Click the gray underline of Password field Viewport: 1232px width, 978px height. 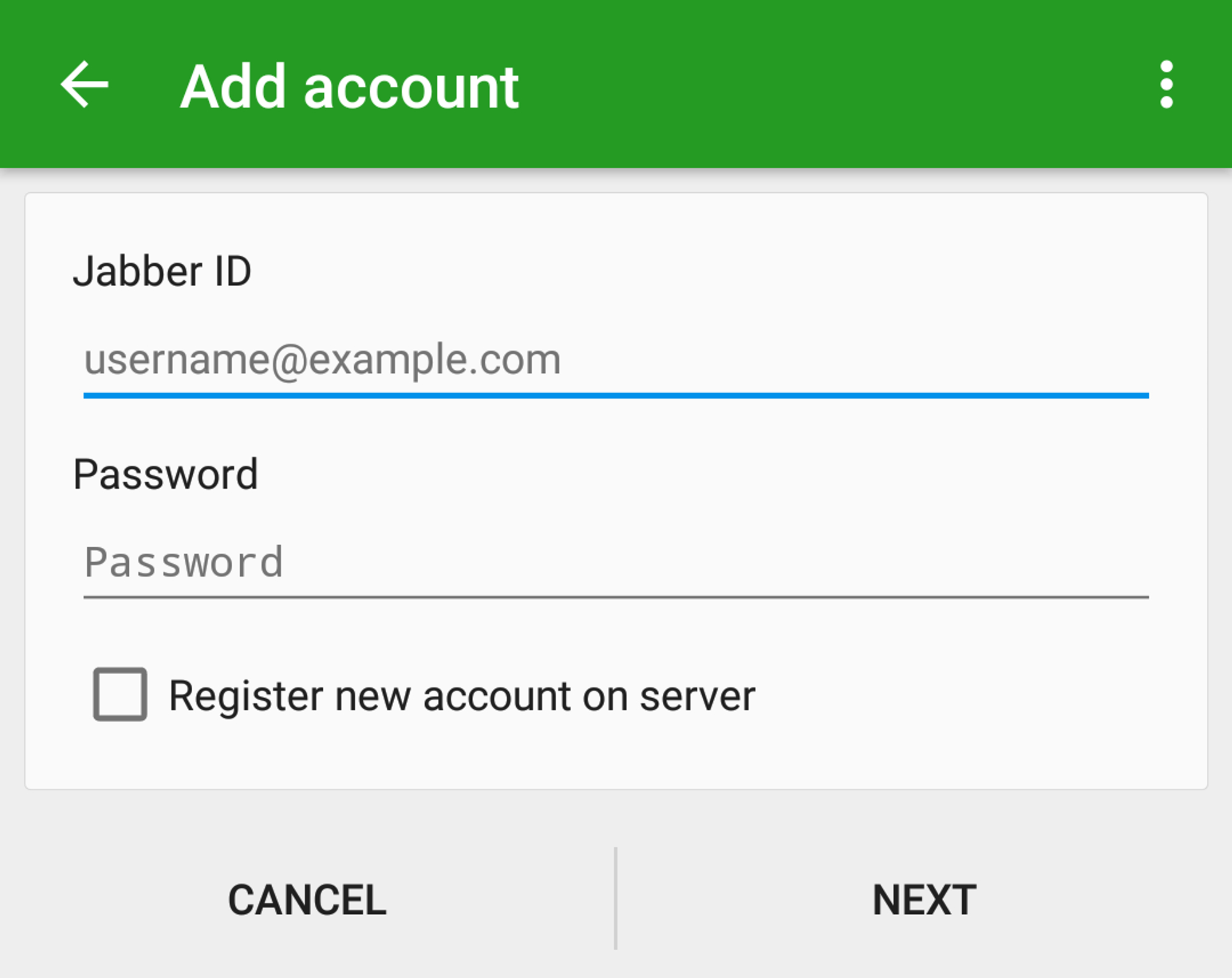616,597
